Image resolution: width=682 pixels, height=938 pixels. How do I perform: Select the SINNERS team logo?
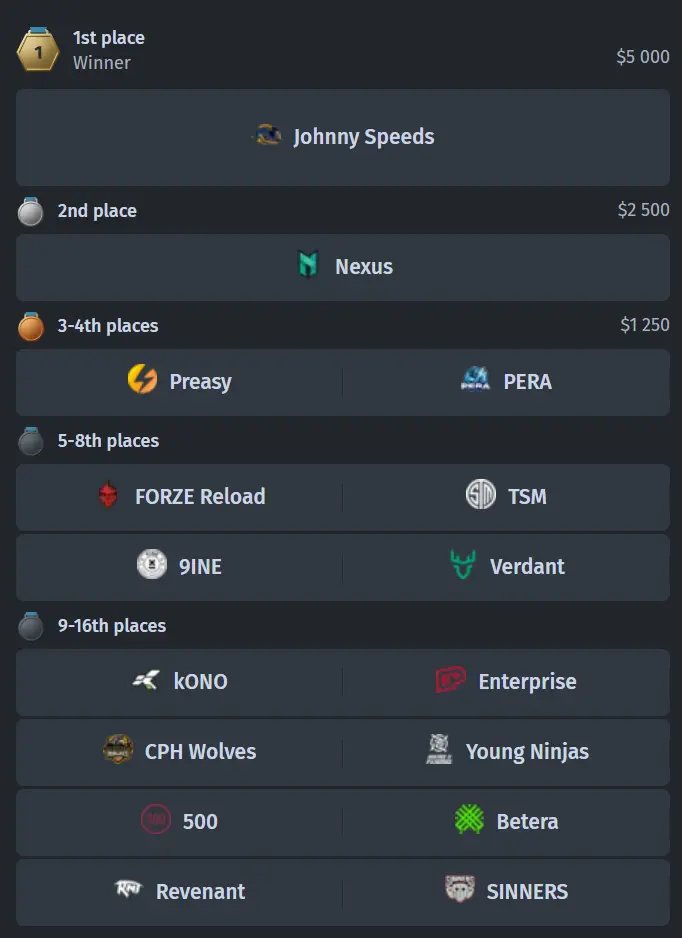coord(459,889)
